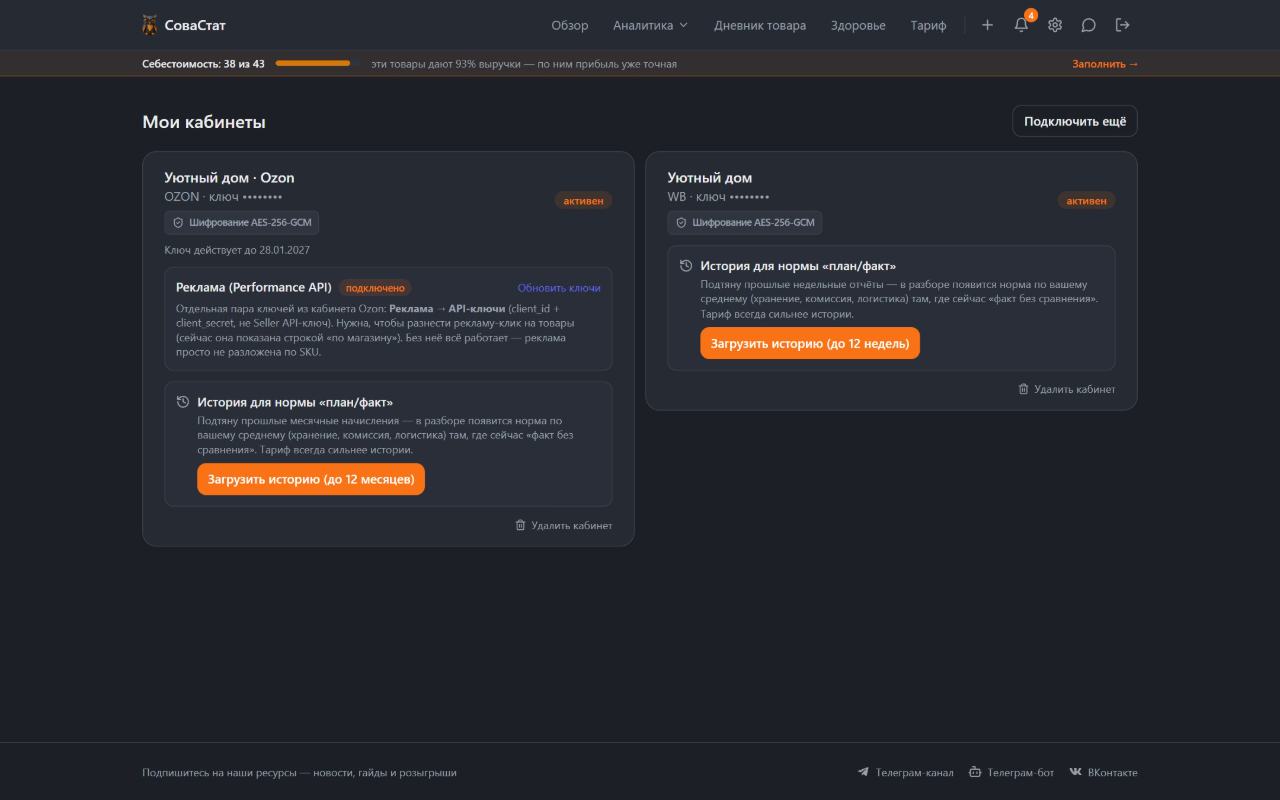The width and height of the screenshot is (1280, 800).
Task: Click the подключено status badge
Action: (375, 288)
